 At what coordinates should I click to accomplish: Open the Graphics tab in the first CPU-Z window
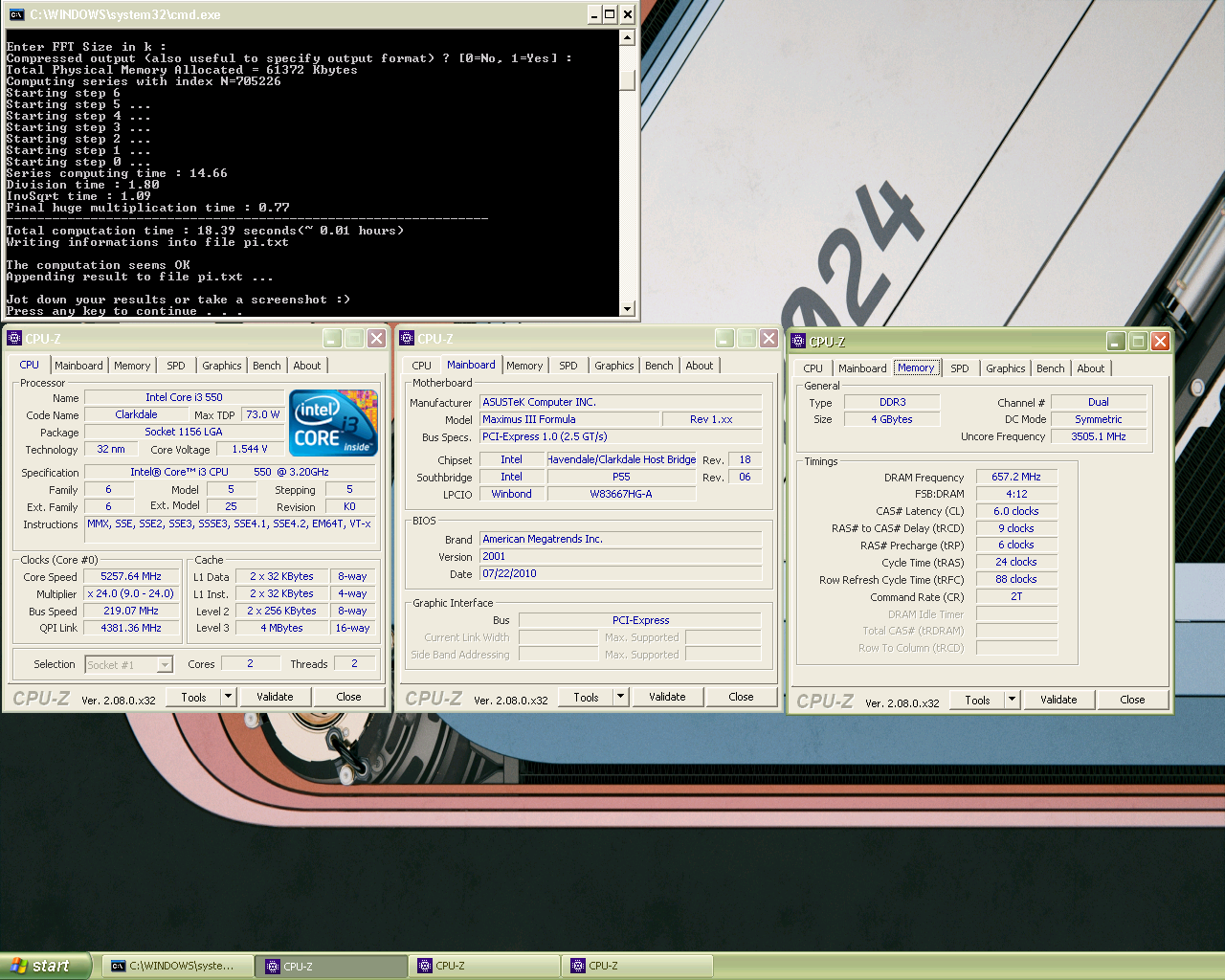tap(222, 366)
